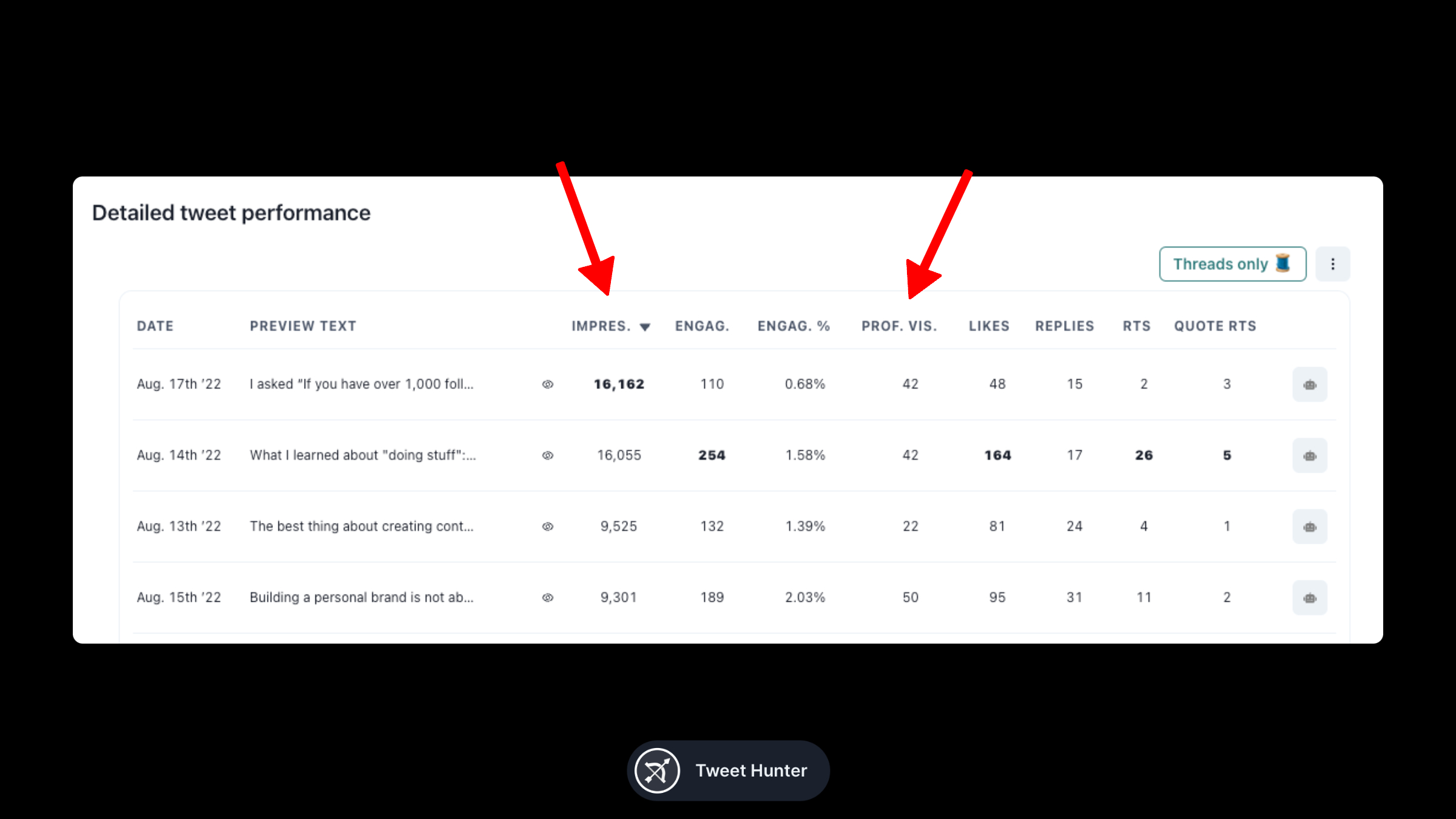Click the robot icon for Aug. 17th tweet
Viewport: 1456px width, 819px height.
[1310, 385]
